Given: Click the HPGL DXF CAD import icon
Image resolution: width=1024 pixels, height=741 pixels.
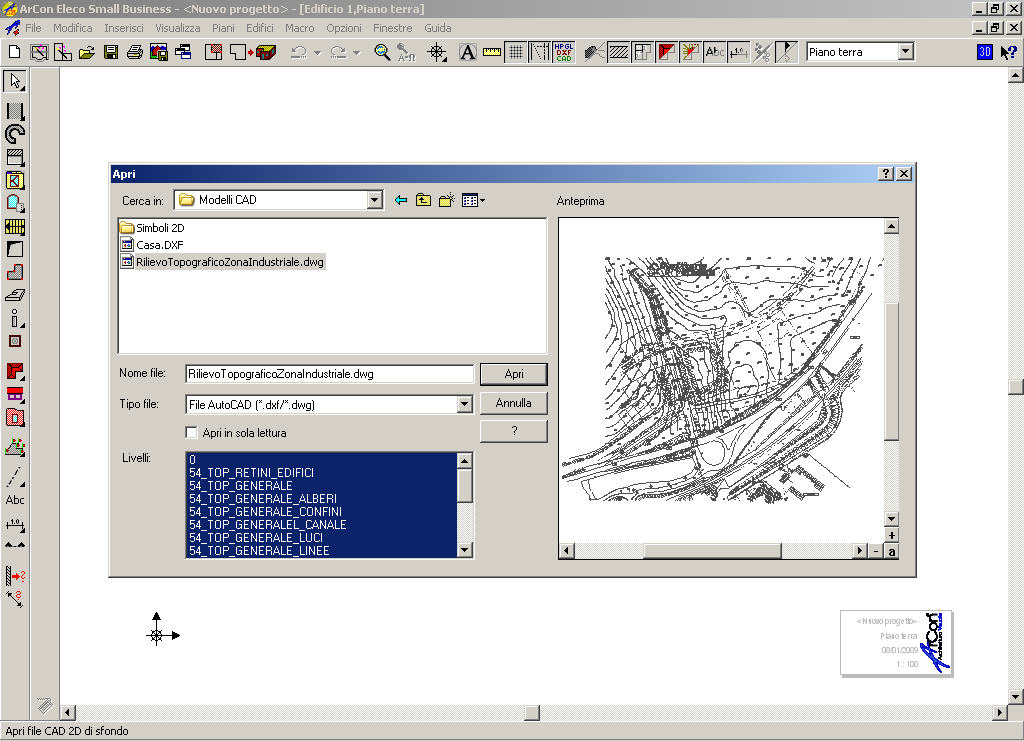Looking at the screenshot, I should (x=564, y=52).
